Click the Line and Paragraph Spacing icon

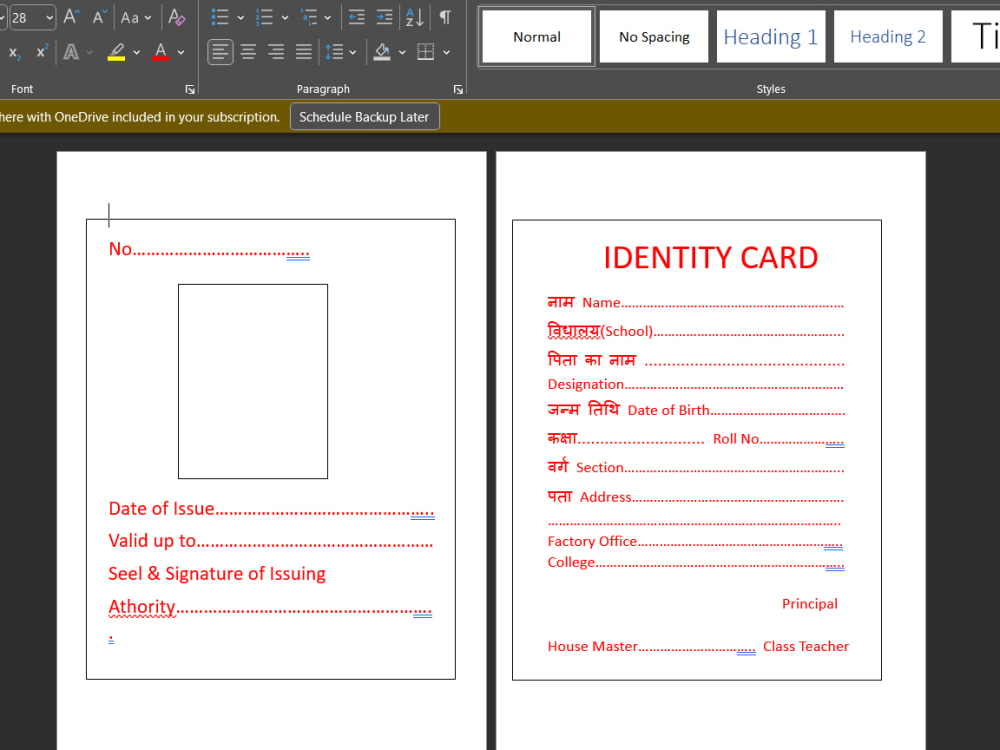[x=334, y=52]
